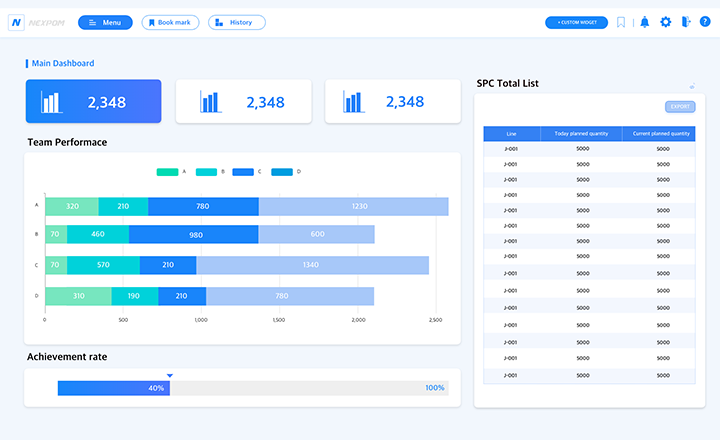Toggle series A in chart legend
Viewport: 720px width, 440px height.
(167, 172)
